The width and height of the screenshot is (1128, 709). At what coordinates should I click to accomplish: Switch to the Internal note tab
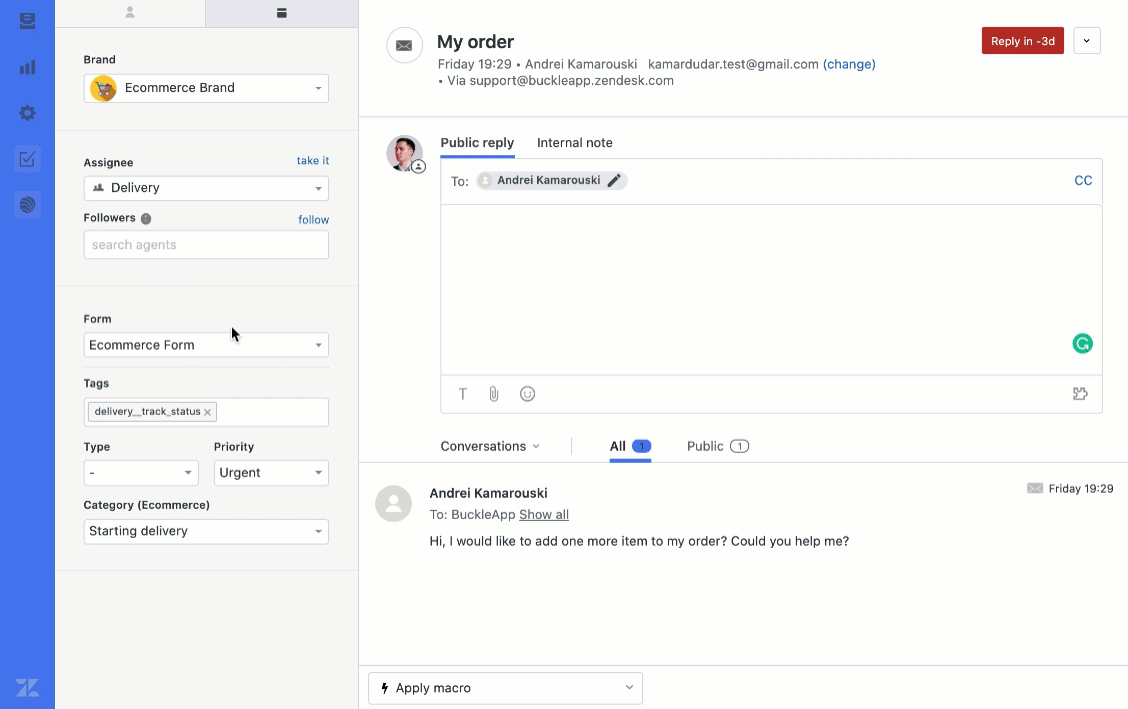(574, 142)
